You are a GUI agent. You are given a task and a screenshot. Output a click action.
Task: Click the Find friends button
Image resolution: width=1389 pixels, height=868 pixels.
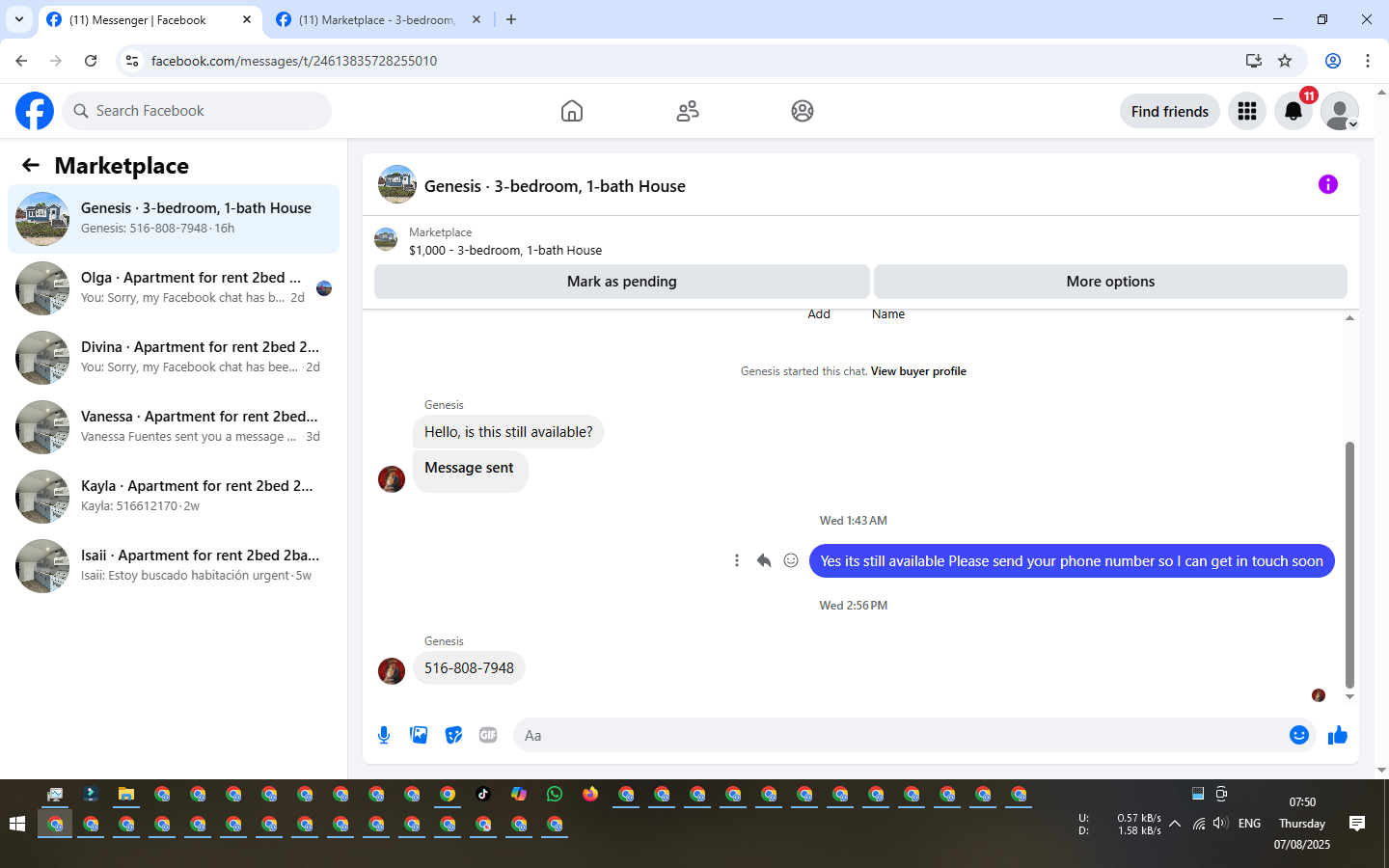1170,111
